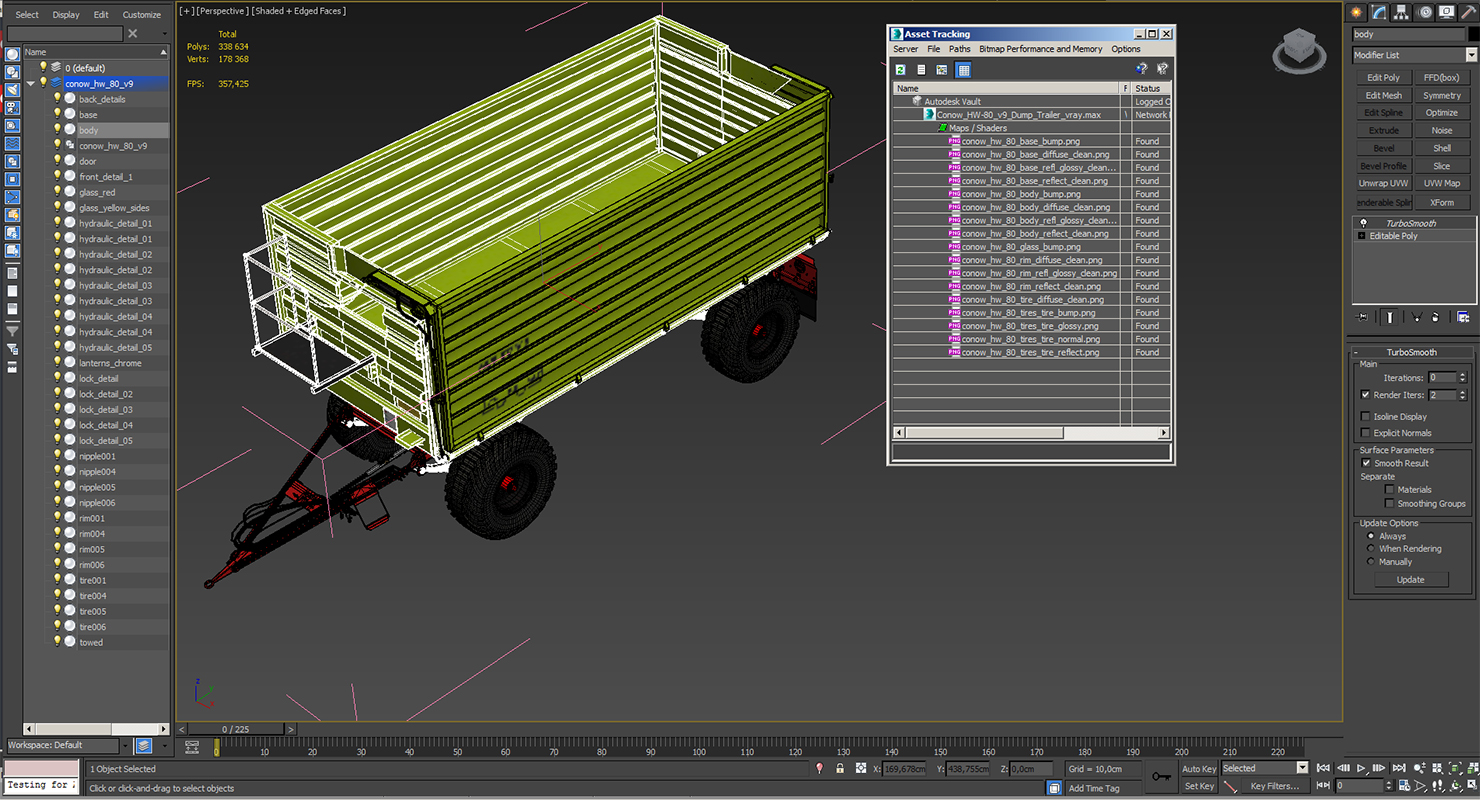This screenshot has height=800, width=1480.
Task: Click the layer manager icon near Workspace
Action: coord(144,745)
